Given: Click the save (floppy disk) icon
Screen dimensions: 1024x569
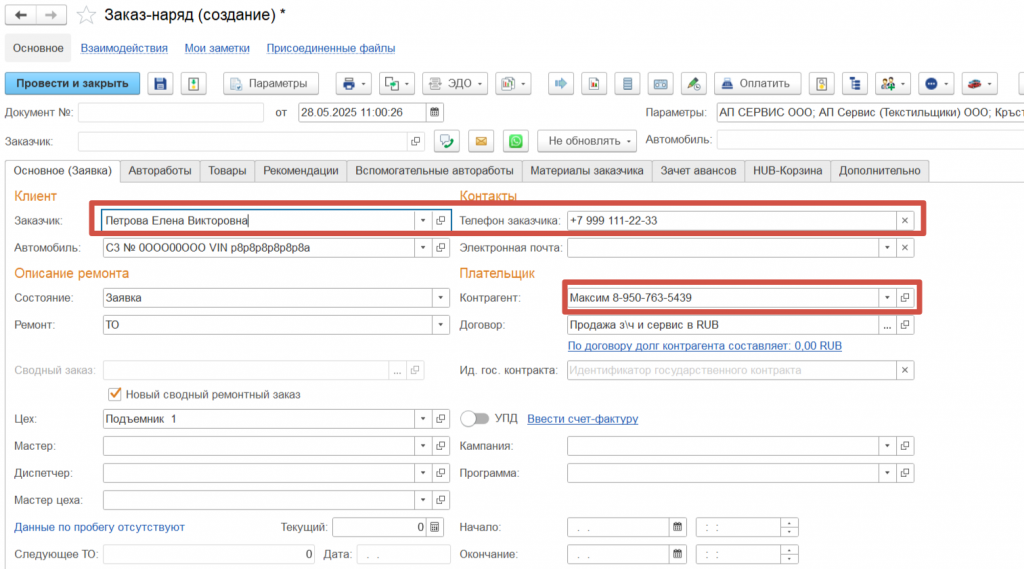Looking at the screenshot, I should 160,83.
